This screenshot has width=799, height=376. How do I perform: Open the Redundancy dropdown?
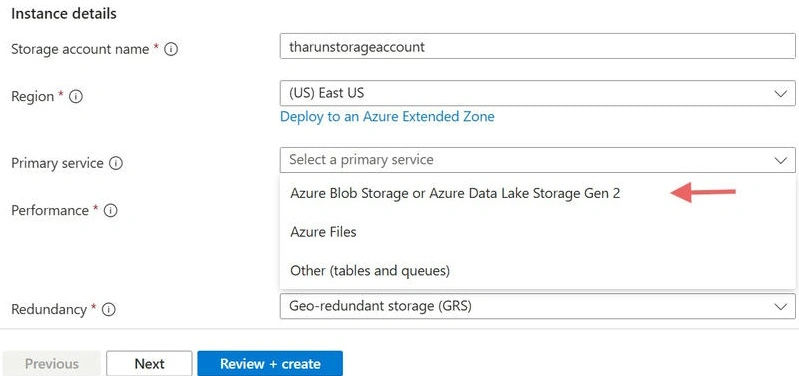tap(538, 306)
